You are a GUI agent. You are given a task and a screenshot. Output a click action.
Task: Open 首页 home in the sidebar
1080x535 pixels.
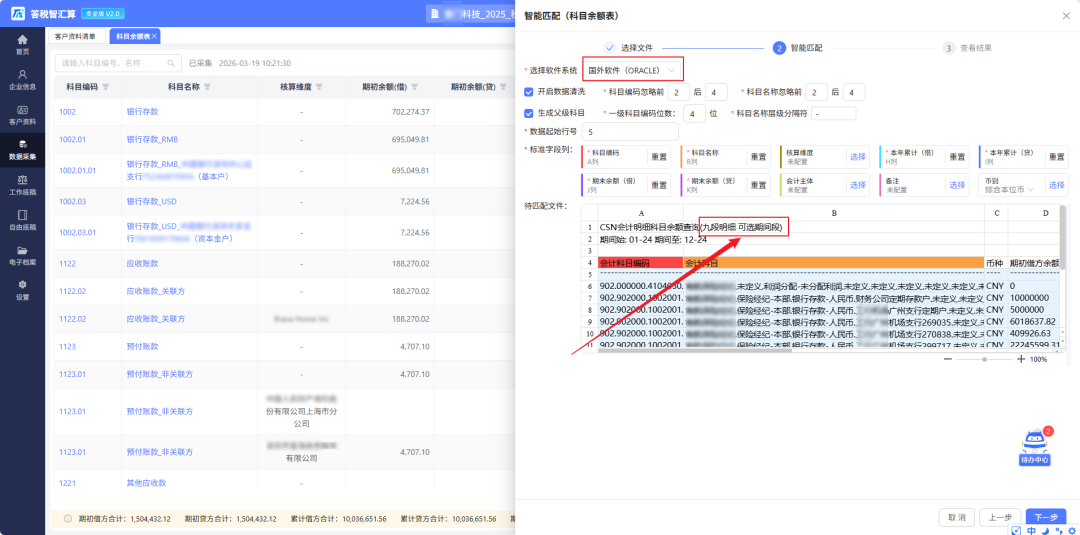pos(23,45)
